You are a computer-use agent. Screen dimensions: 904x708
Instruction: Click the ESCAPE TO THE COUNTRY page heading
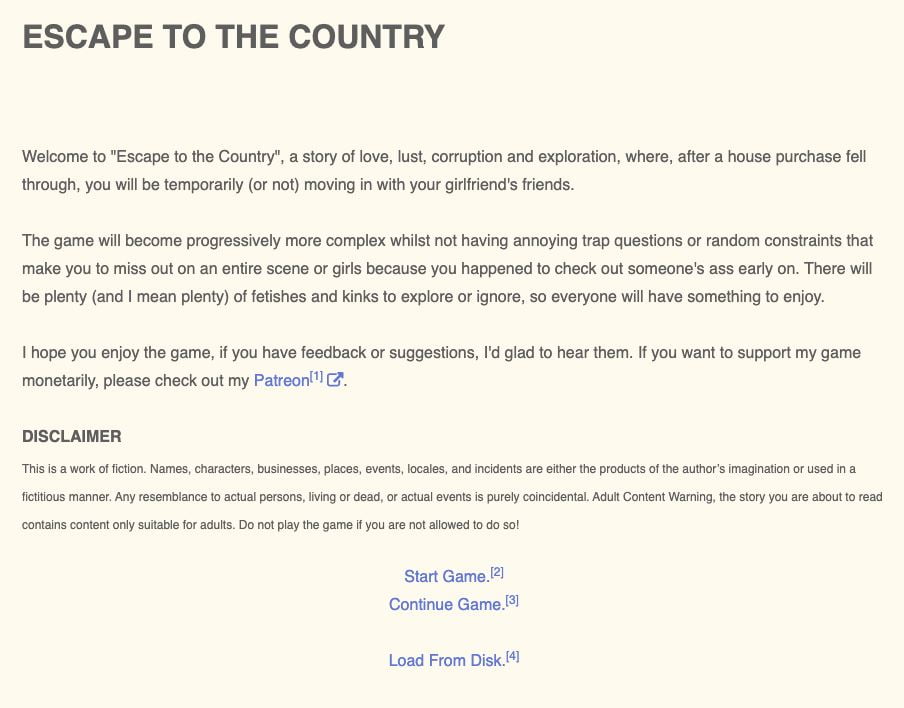[233, 37]
